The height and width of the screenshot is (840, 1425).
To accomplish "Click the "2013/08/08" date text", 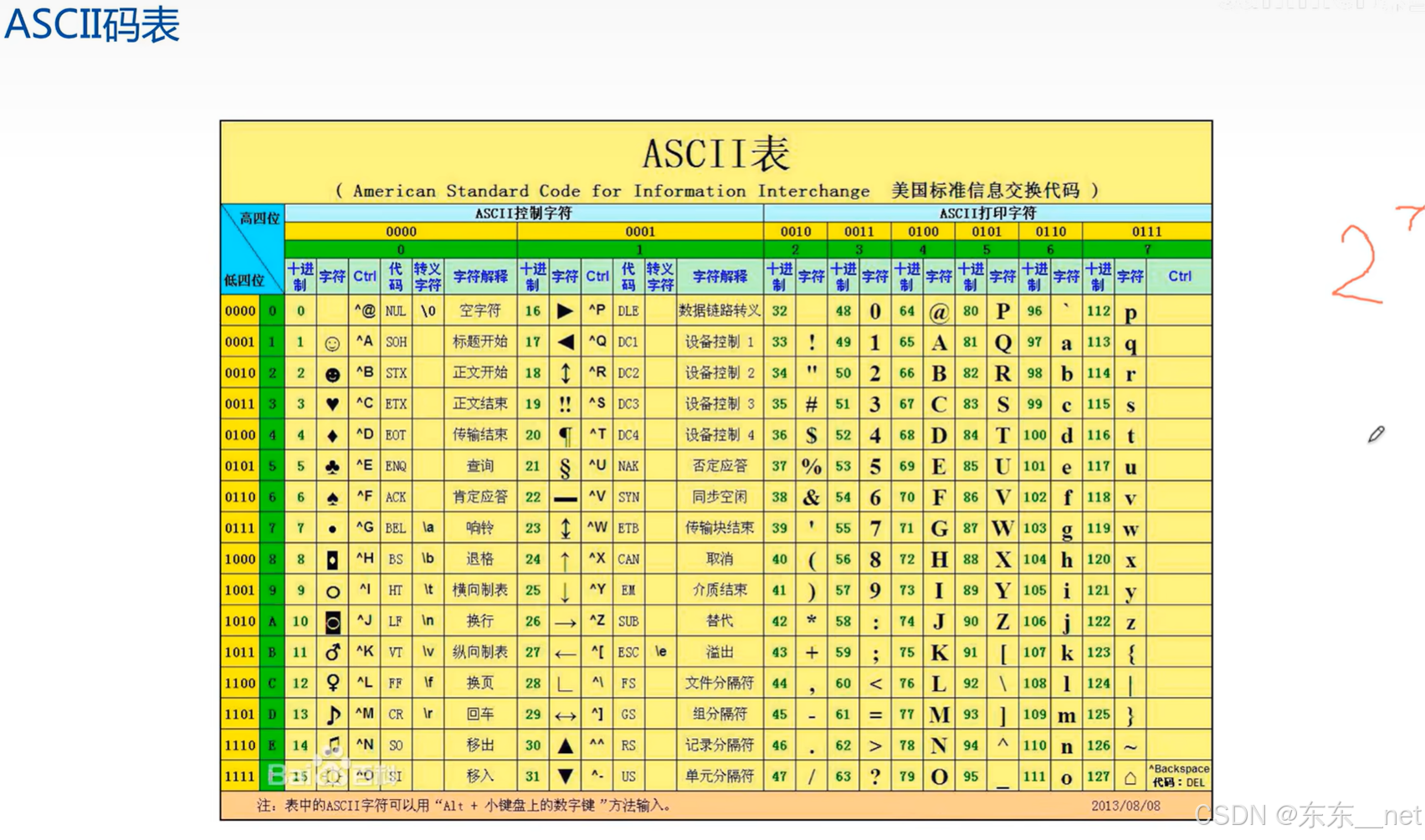I will click(x=1125, y=806).
